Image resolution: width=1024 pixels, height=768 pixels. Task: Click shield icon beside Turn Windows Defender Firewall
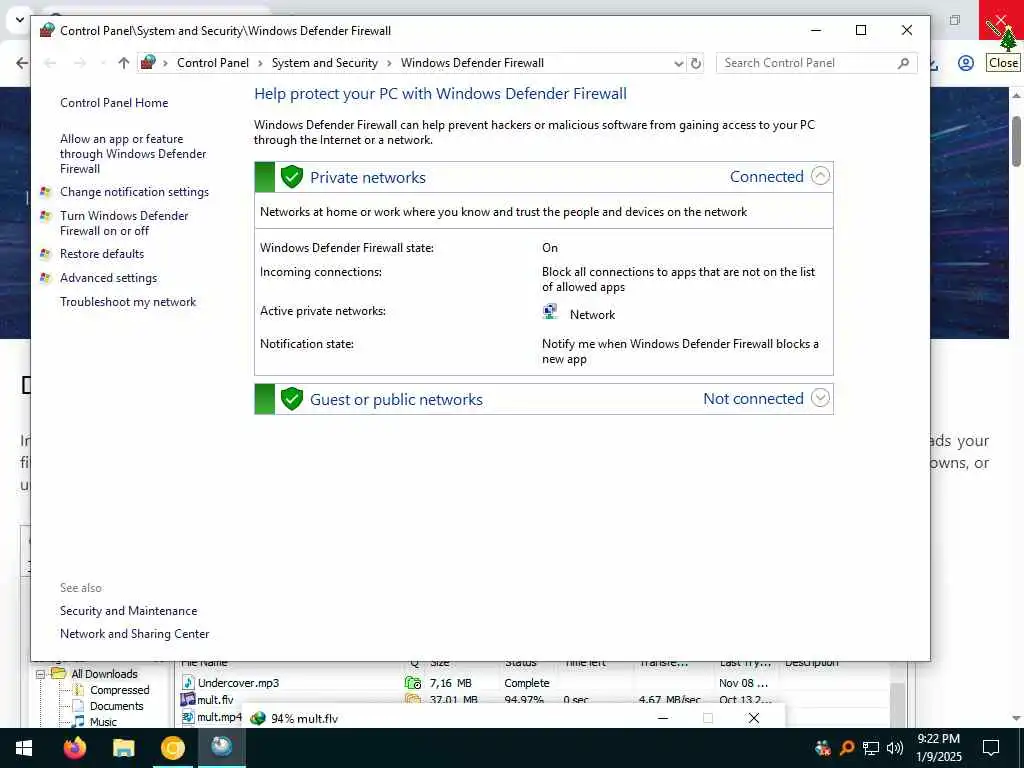pos(45,216)
